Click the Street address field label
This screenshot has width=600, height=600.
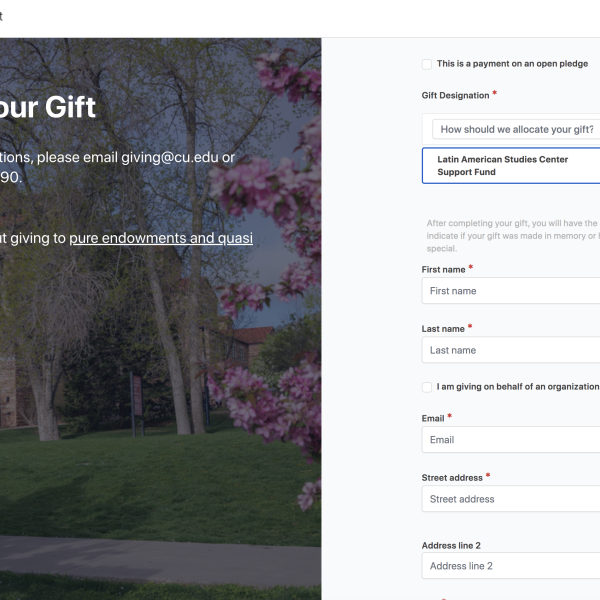[452, 477]
